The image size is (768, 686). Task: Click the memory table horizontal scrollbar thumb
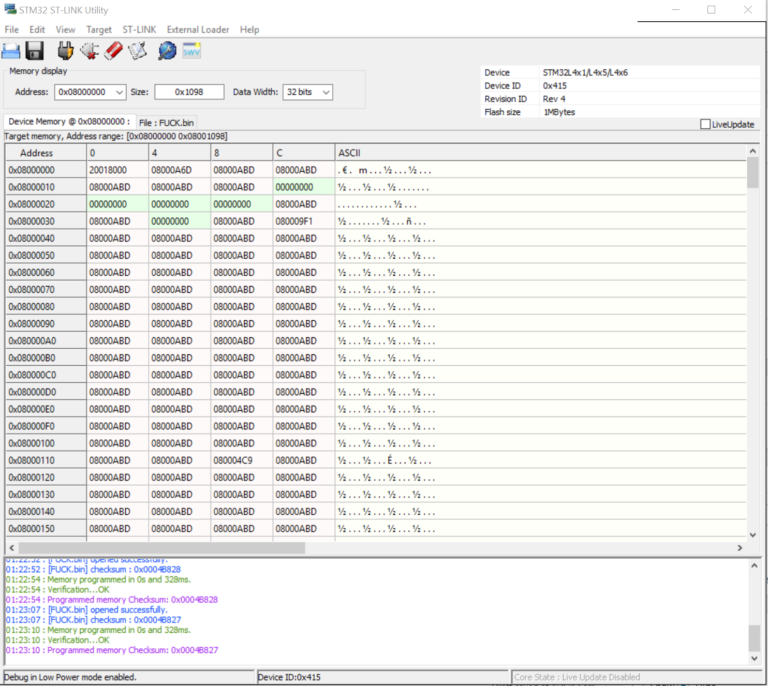(162, 548)
